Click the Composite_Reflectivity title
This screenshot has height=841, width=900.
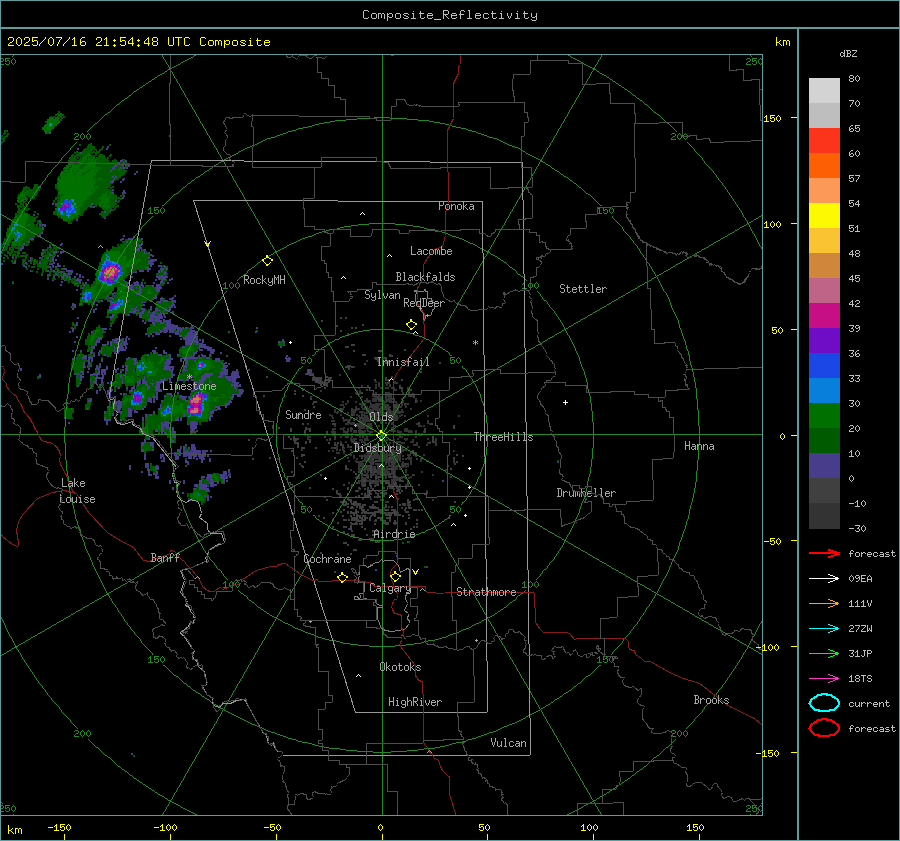(x=450, y=15)
